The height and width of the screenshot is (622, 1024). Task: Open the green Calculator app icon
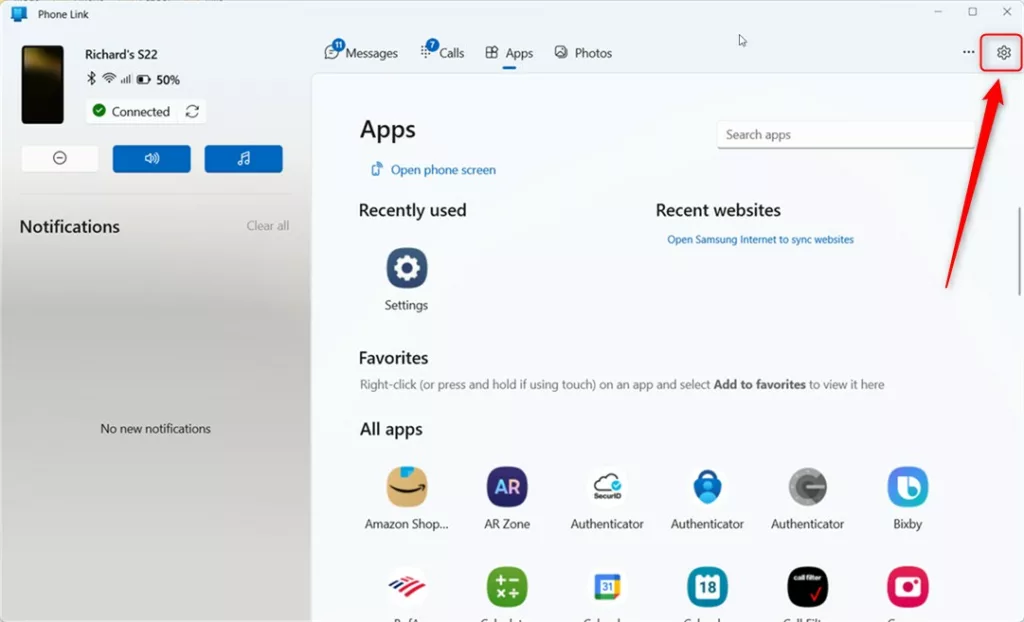pos(507,587)
